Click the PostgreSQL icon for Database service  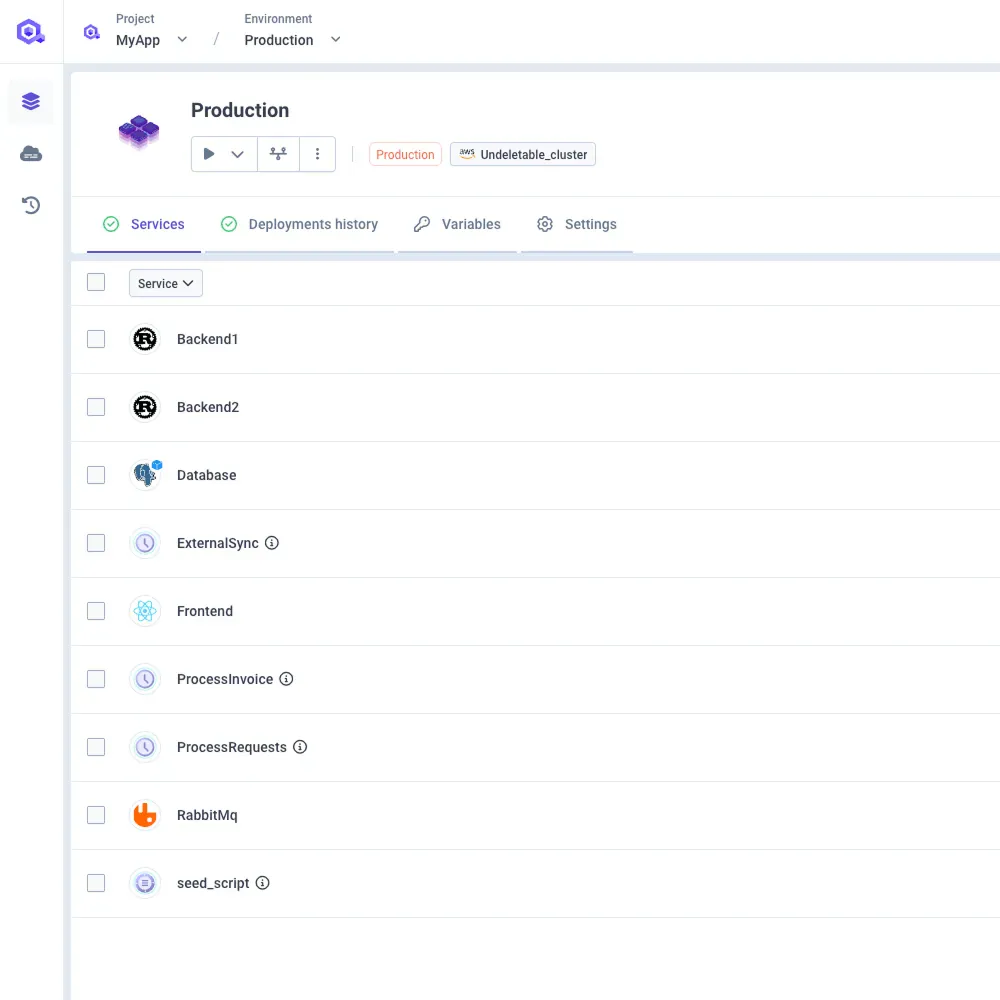click(x=145, y=475)
